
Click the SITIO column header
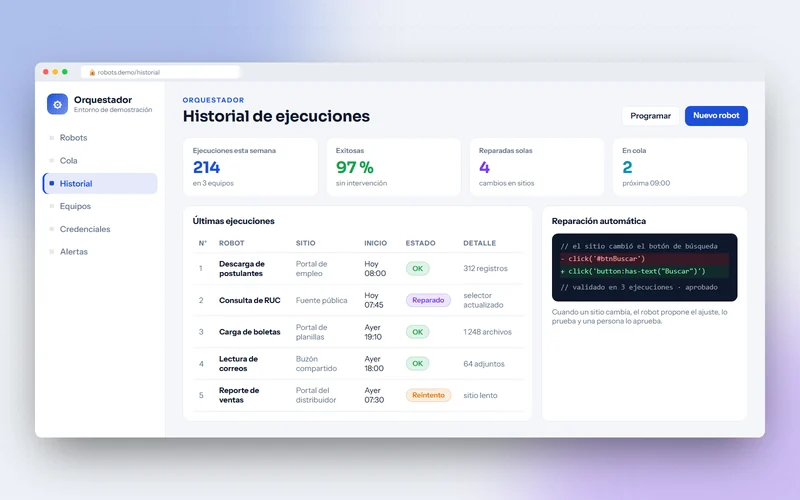tap(306, 243)
